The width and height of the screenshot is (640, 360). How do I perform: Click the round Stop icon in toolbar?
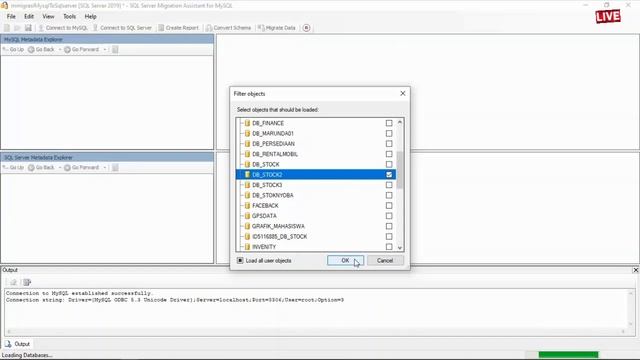click(x=307, y=28)
